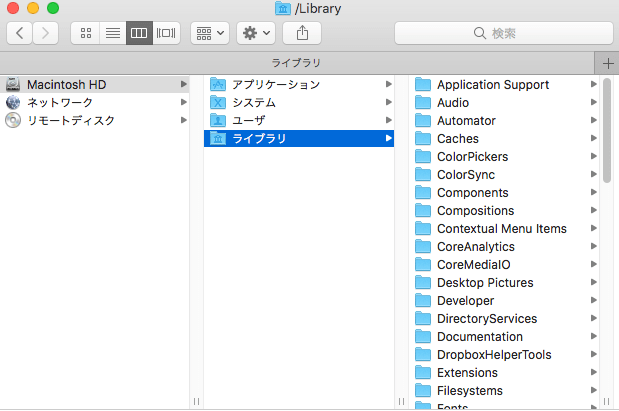The width and height of the screenshot is (619, 411).
Task: Expand ユーザ row arrow
Action: coord(389,120)
